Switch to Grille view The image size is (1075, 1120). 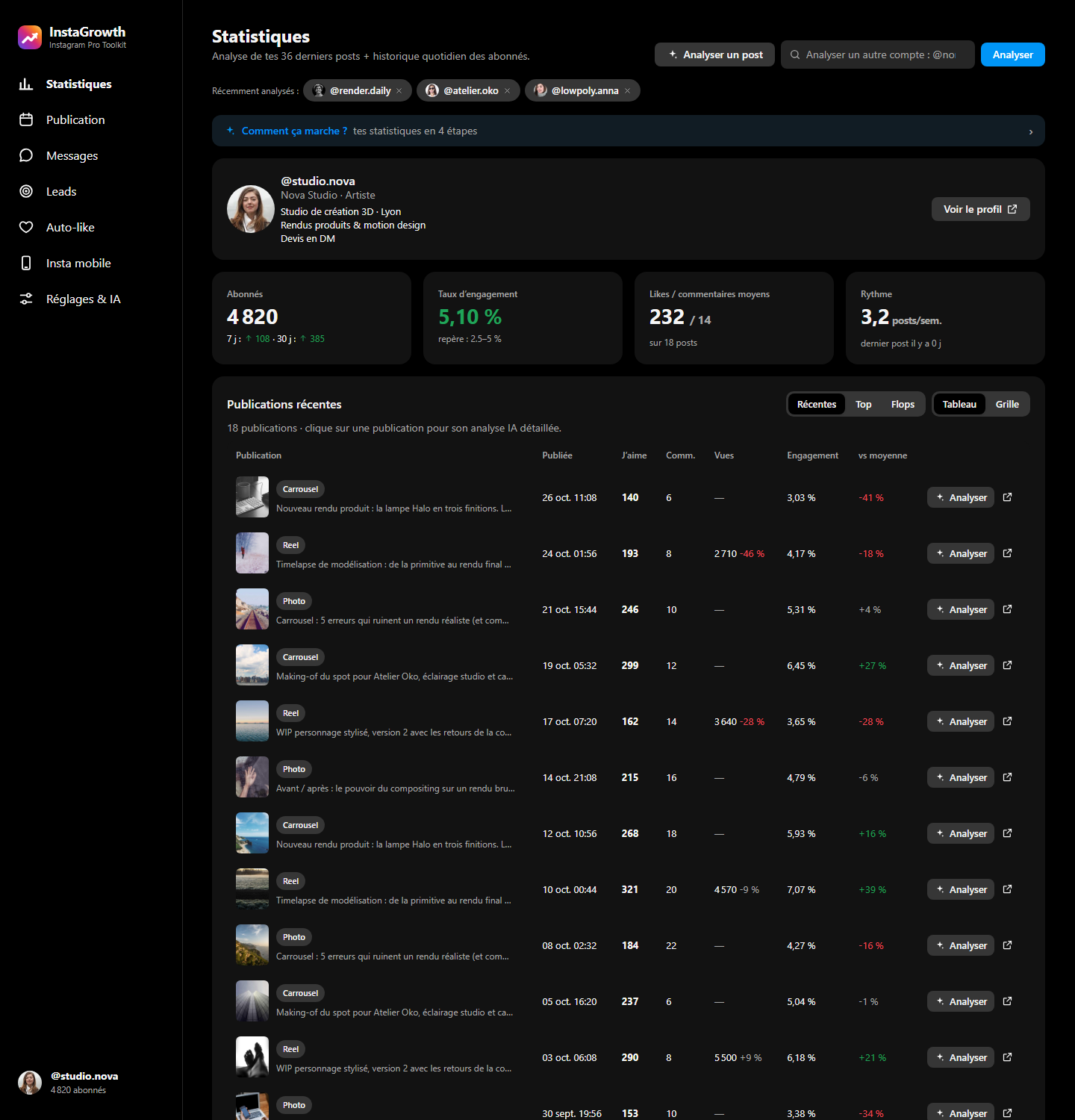click(1007, 405)
